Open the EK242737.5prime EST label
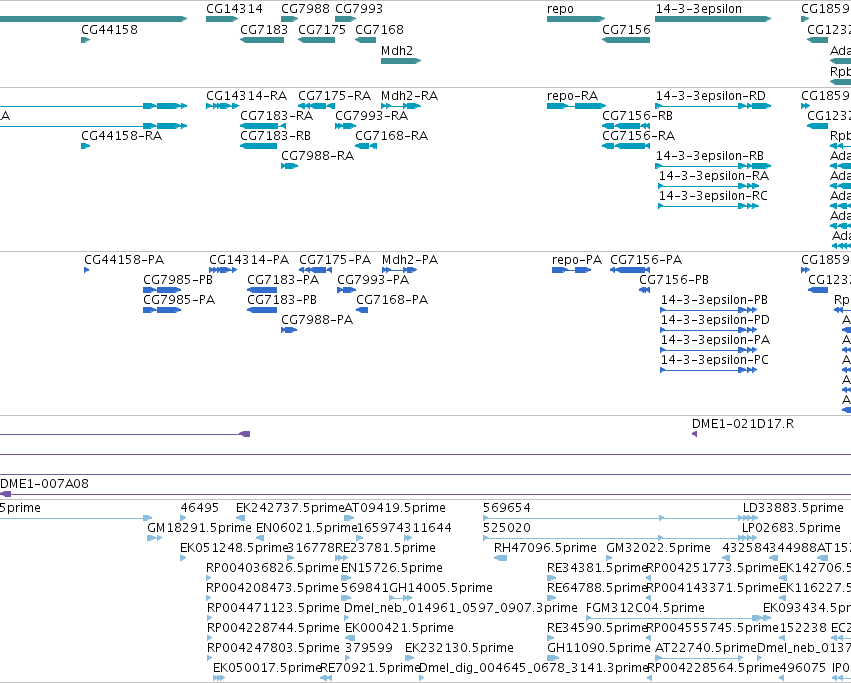 pos(290,508)
